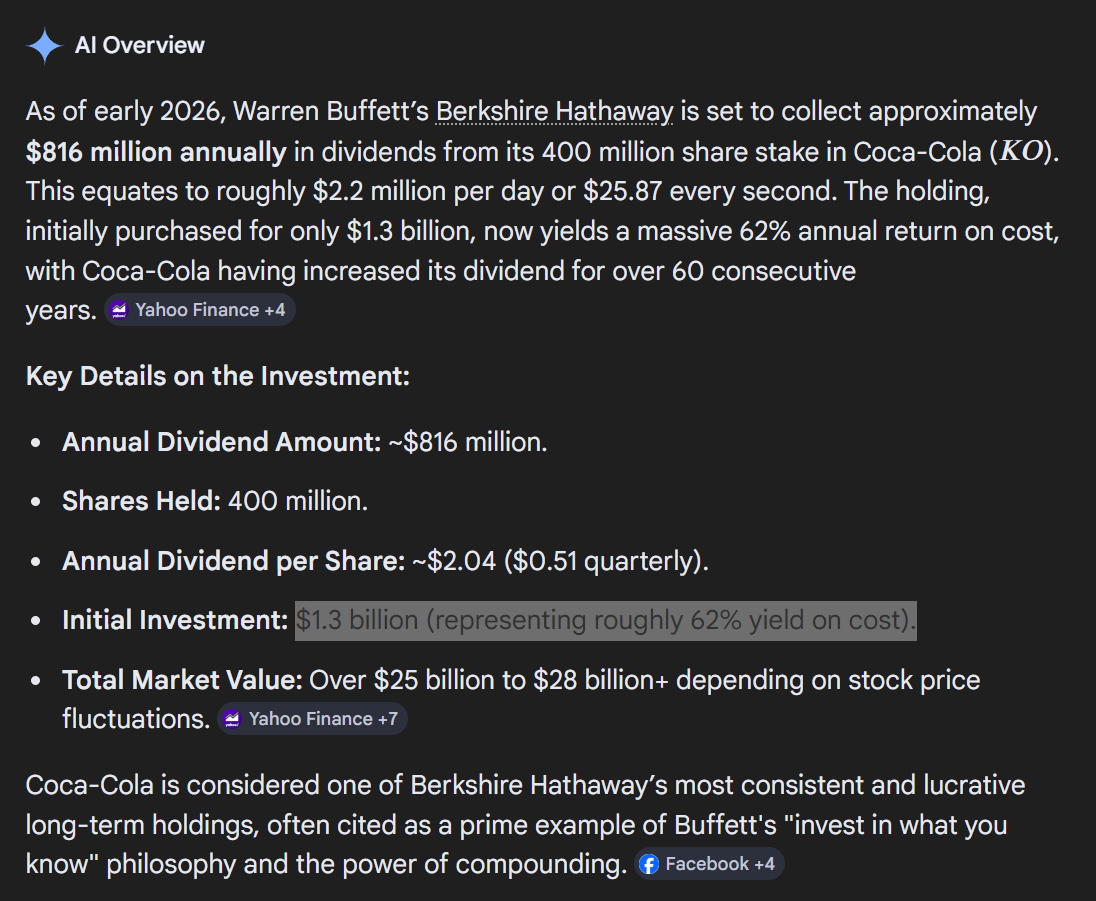The height and width of the screenshot is (901, 1096).
Task: Click Yahoo Finance icon in +4 chip
Action: point(120,310)
